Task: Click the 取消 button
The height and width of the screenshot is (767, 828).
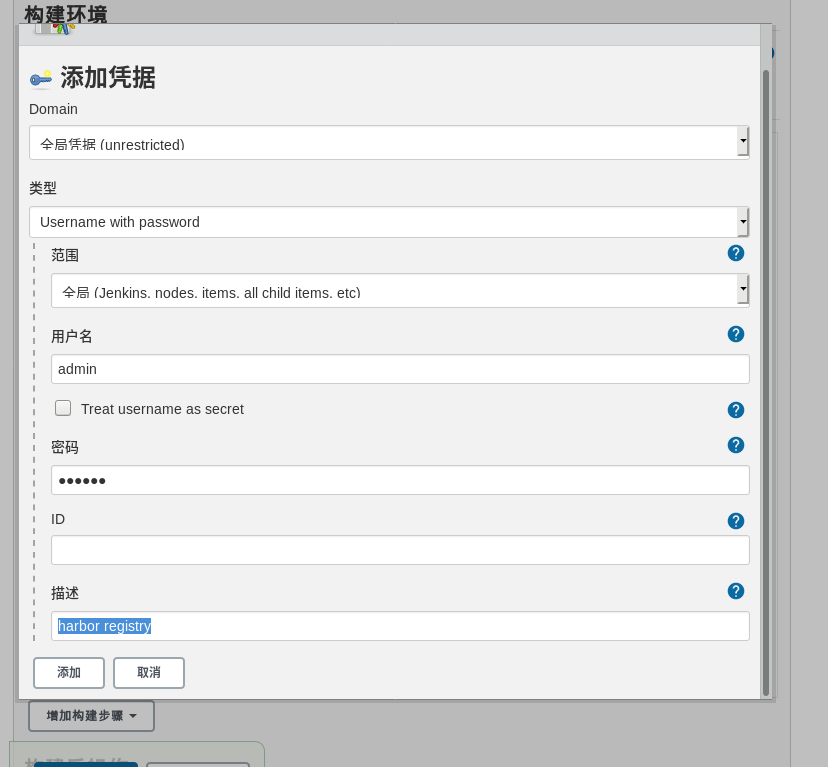Action: [149, 672]
